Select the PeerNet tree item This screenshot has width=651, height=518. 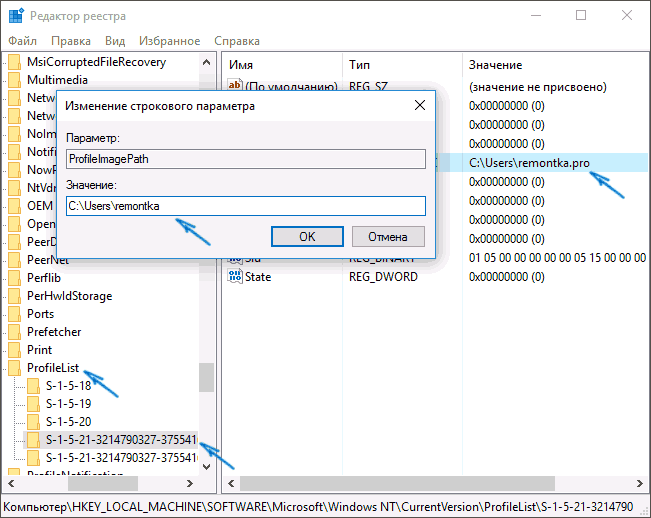[47, 260]
